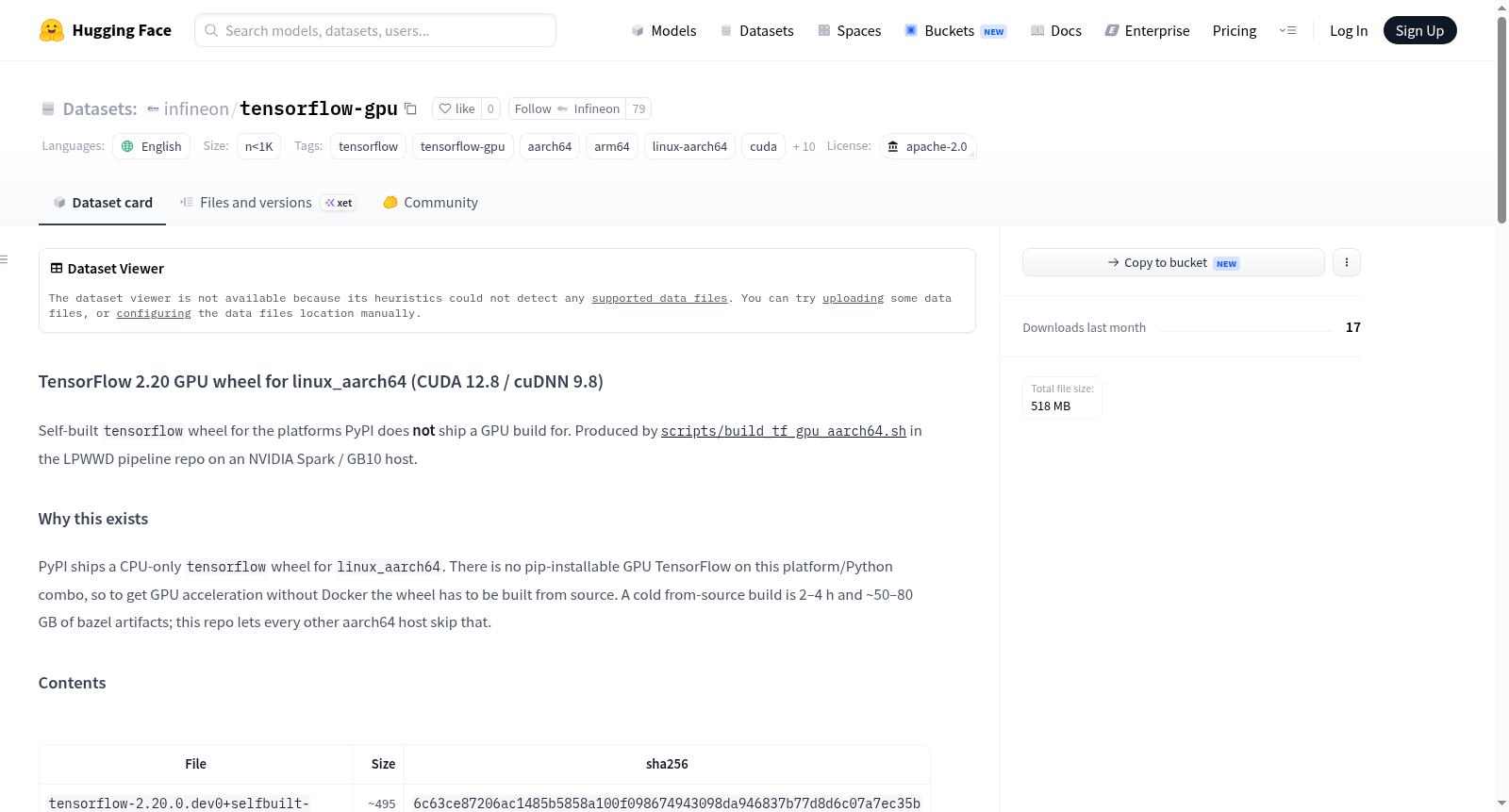This screenshot has height=812, width=1509.
Task: Open the supported data files link
Action: click(x=659, y=298)
